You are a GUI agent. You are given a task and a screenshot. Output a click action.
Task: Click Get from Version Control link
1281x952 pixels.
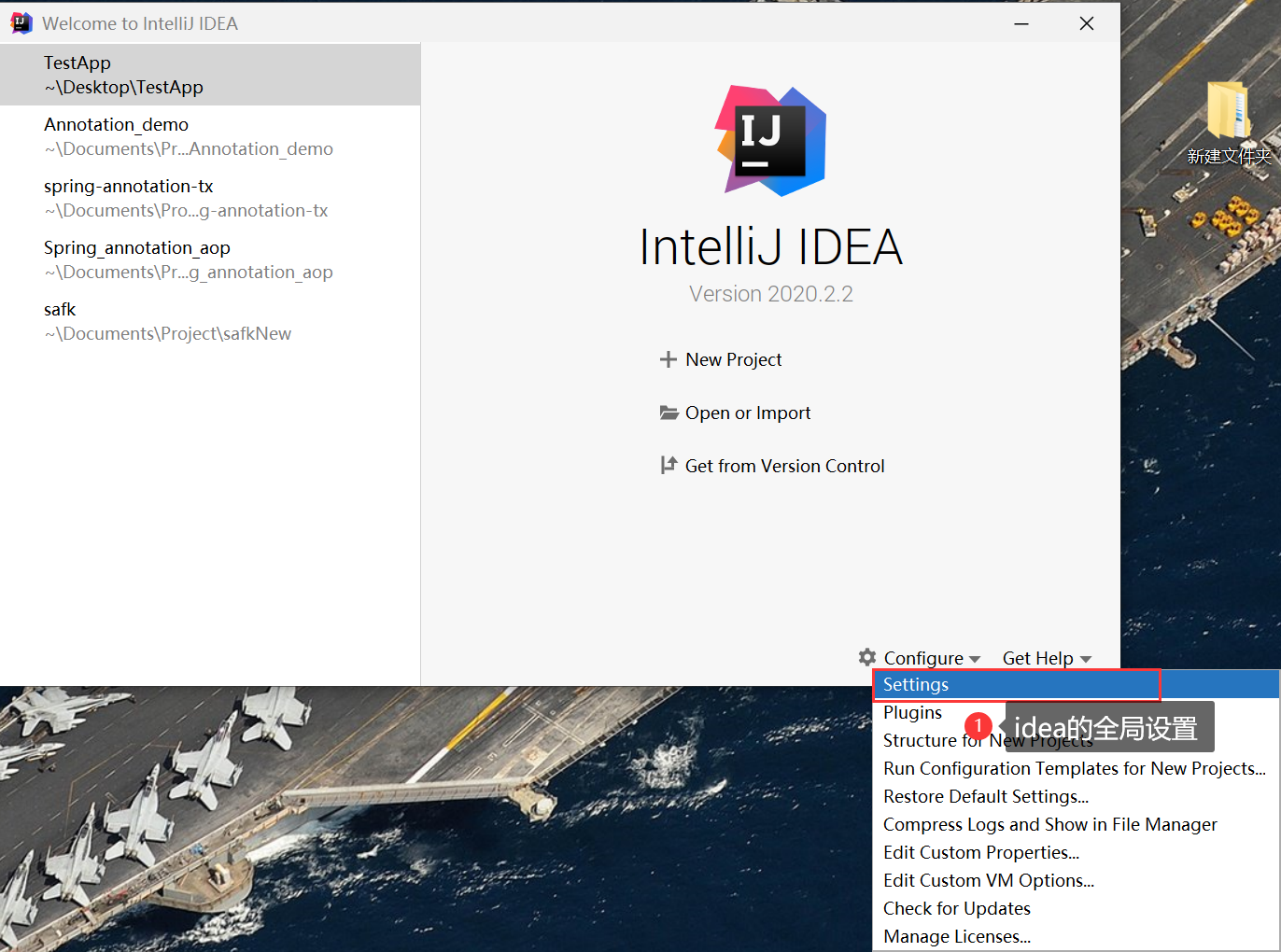click(x=784, y=466)
